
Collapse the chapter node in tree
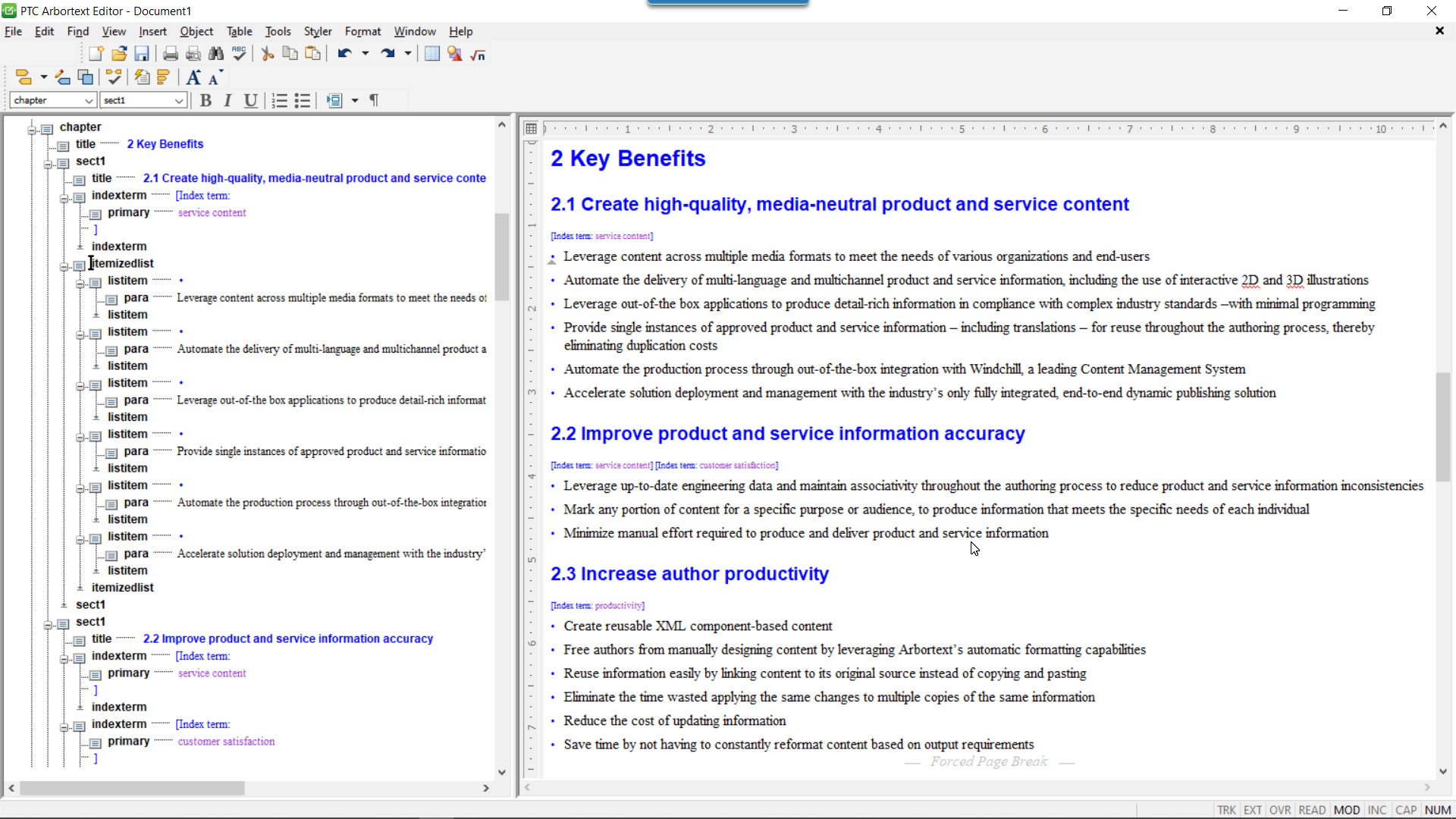32,130
